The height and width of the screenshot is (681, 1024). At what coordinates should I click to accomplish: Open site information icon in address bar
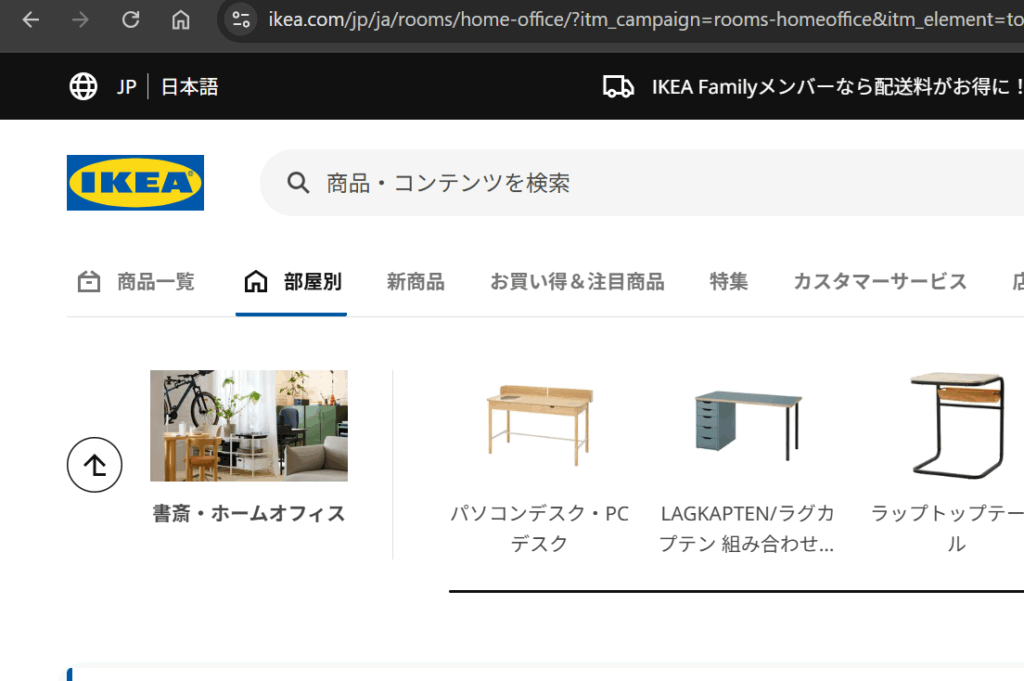pos(240,20)
